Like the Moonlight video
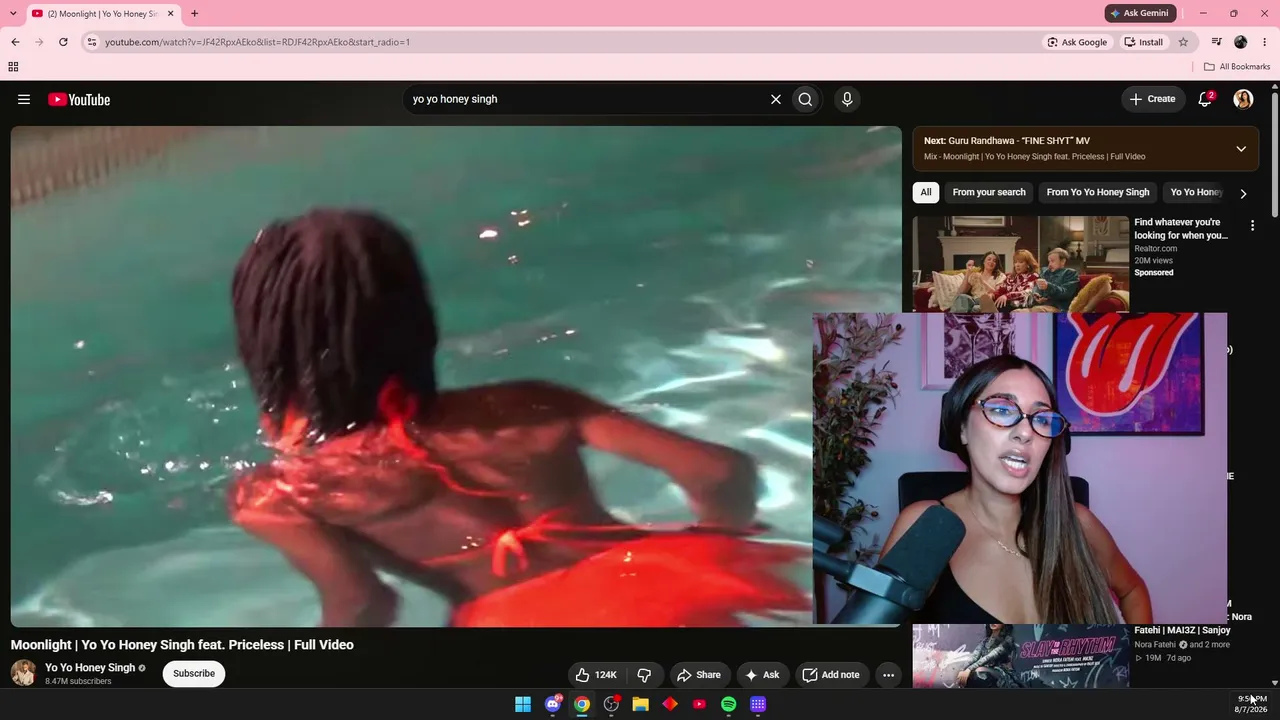This screenshot has height=720, width=1280. [x=596, y=675]
